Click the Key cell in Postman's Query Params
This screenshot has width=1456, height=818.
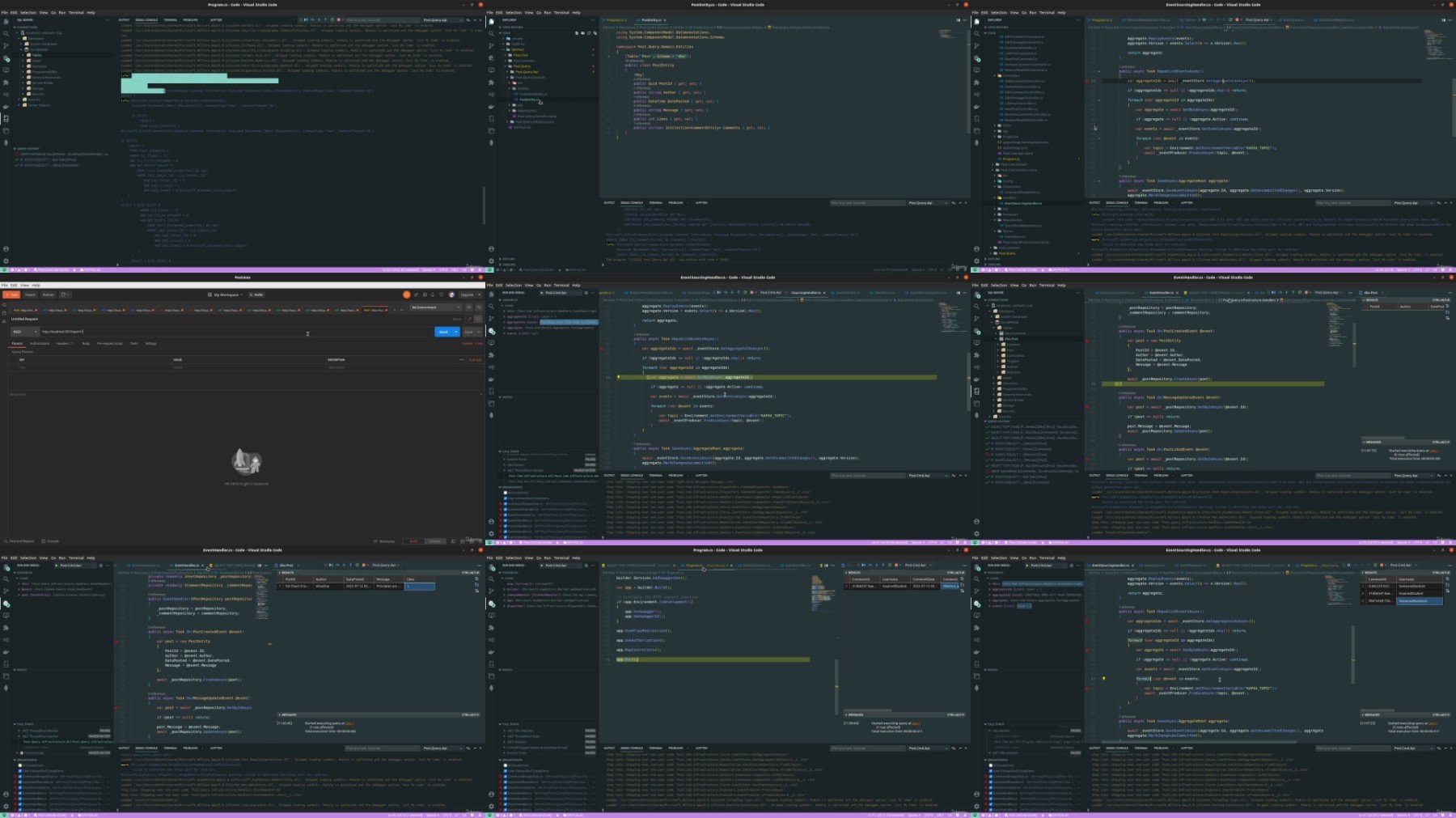[x=95, y=367]
